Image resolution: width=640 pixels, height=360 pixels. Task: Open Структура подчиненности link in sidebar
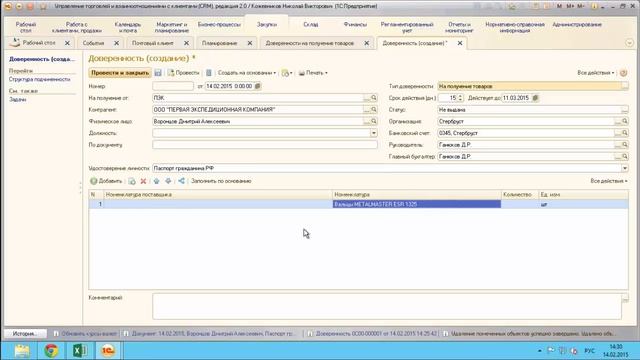click(x=40, y=79)
